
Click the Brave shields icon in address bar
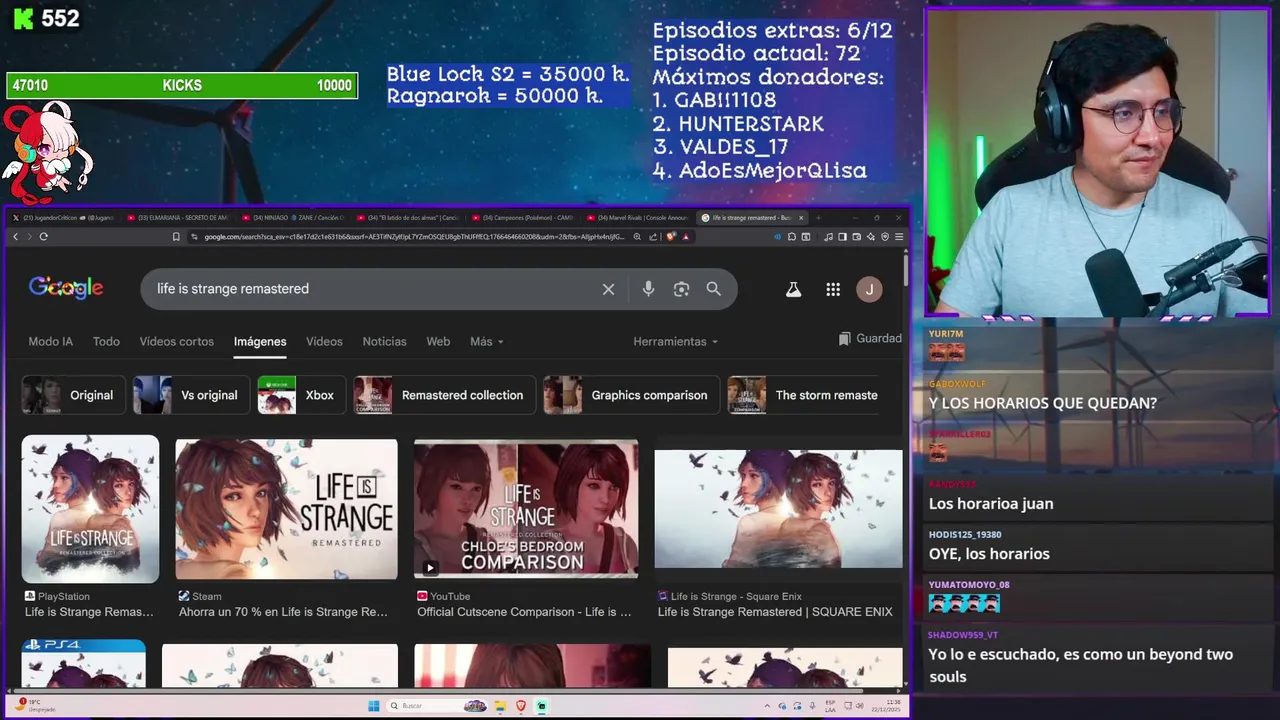(671, 237)
